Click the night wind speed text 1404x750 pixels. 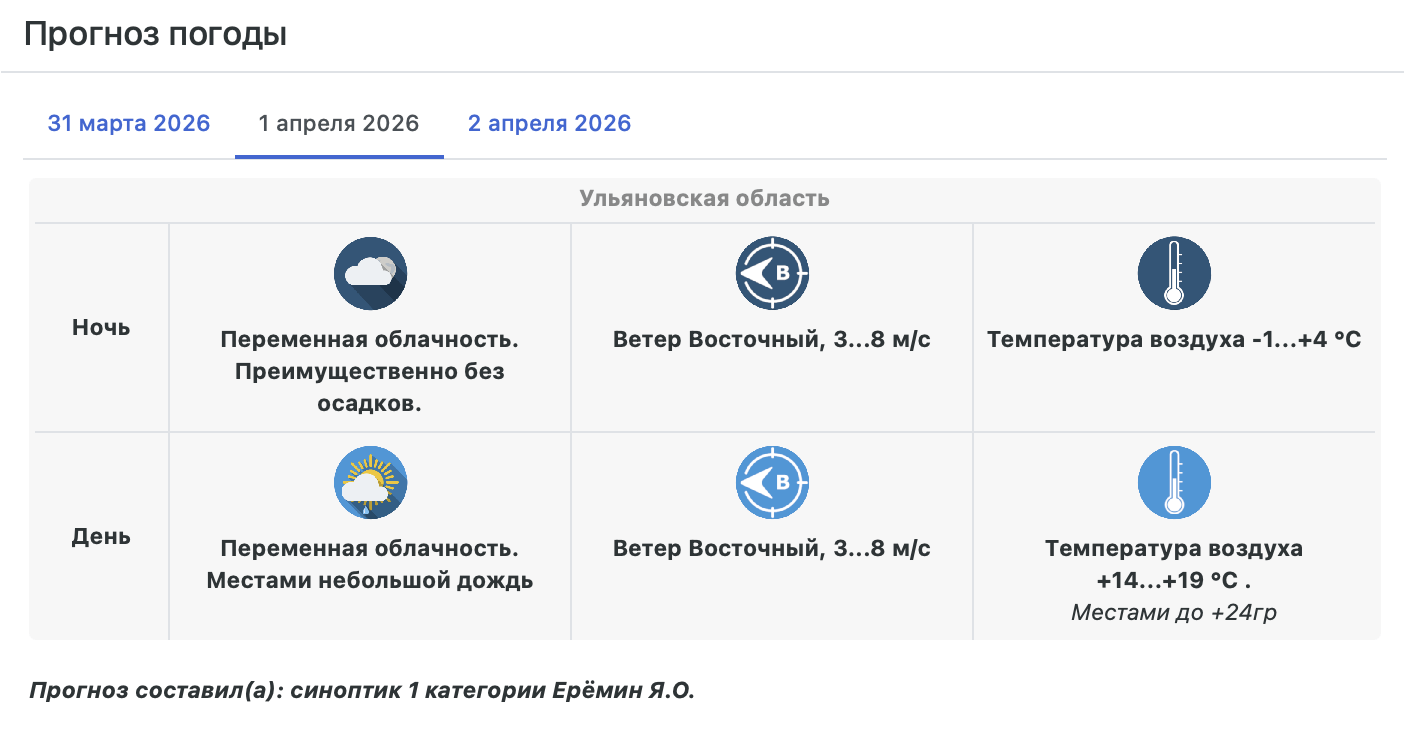tap(772, 340)
